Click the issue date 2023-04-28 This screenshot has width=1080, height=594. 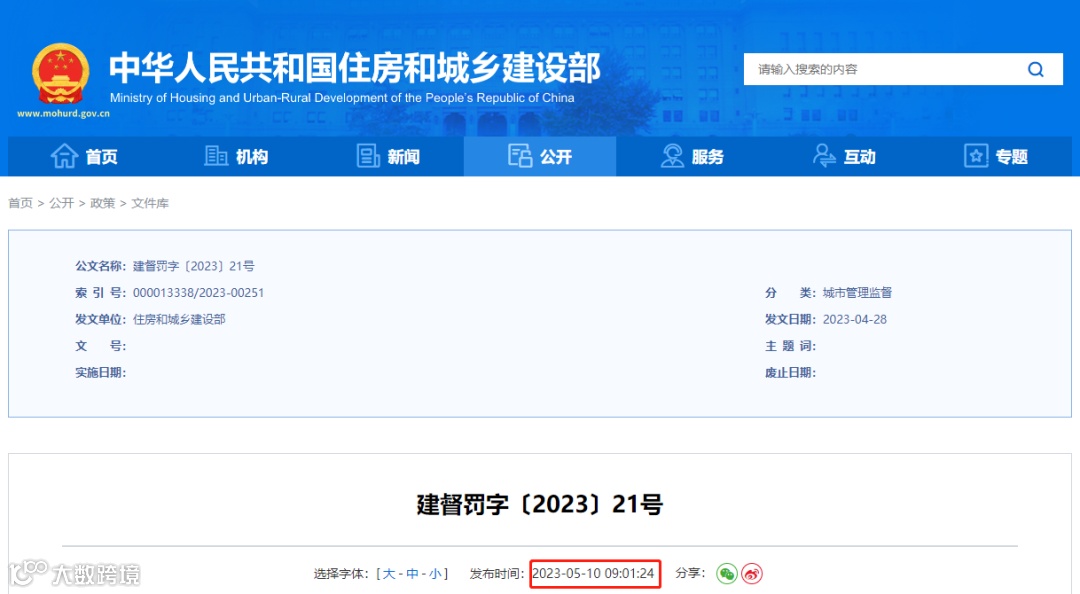click(x=855, y=319)
